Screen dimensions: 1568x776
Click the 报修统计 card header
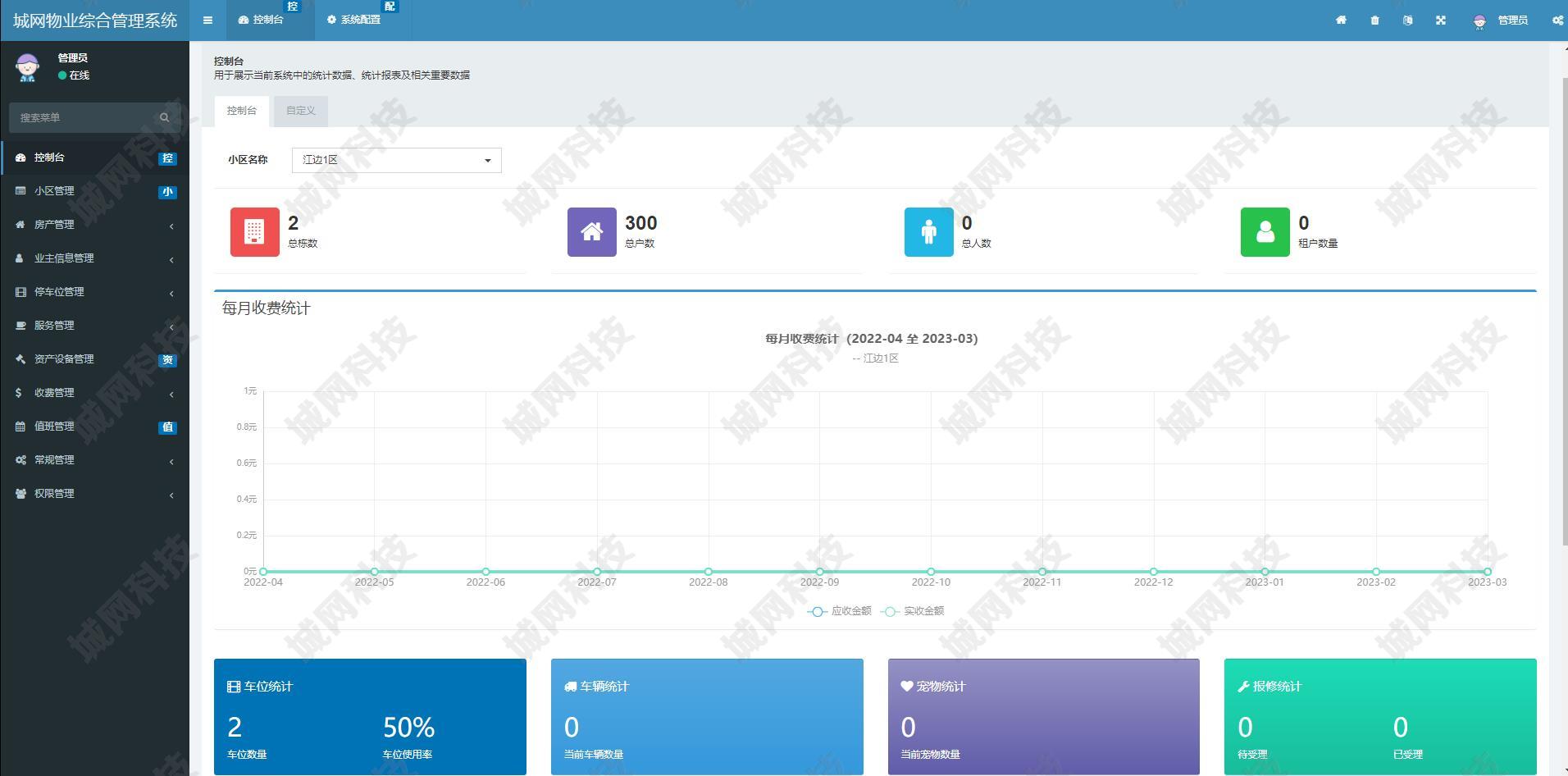(1269, 687)
